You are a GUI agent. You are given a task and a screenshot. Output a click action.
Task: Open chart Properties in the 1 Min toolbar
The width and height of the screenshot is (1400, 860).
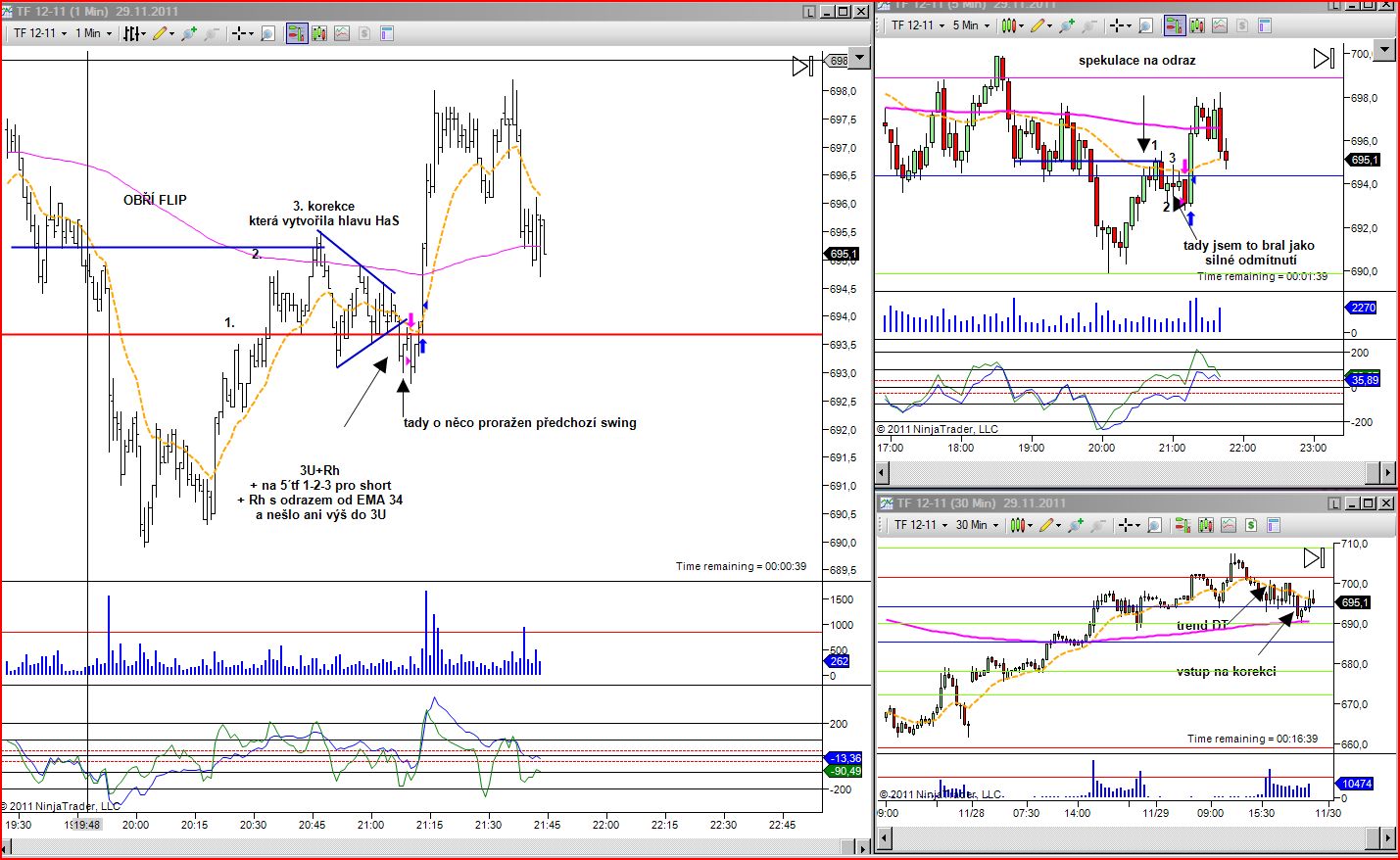[x=387, y=33]
